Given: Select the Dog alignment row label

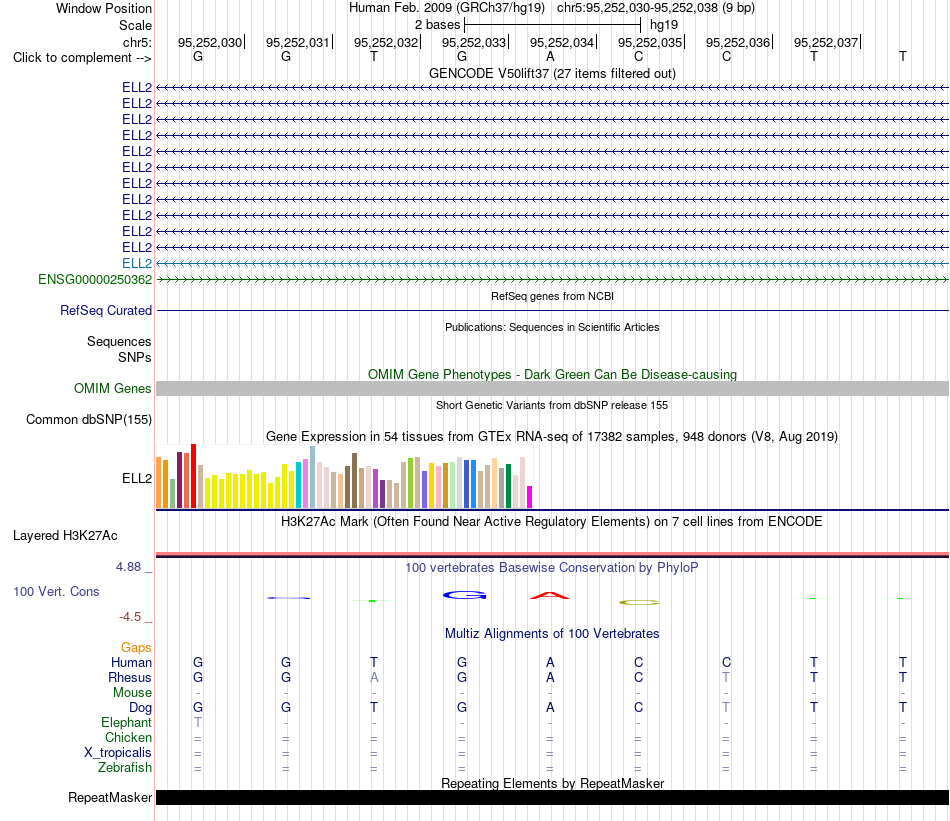Looking at the screenshot, I should [140, 708].
